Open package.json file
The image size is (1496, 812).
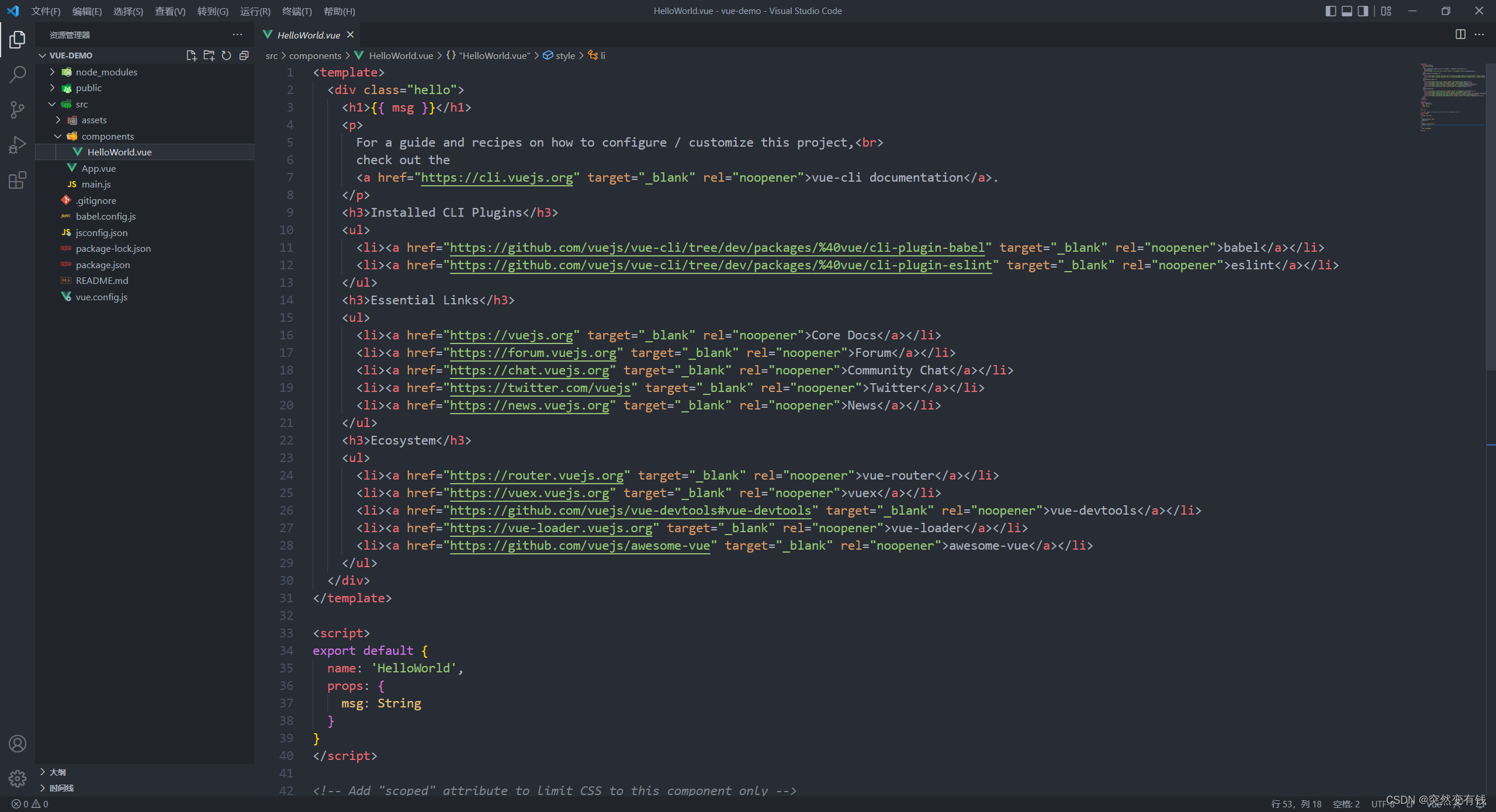[145, 265]
